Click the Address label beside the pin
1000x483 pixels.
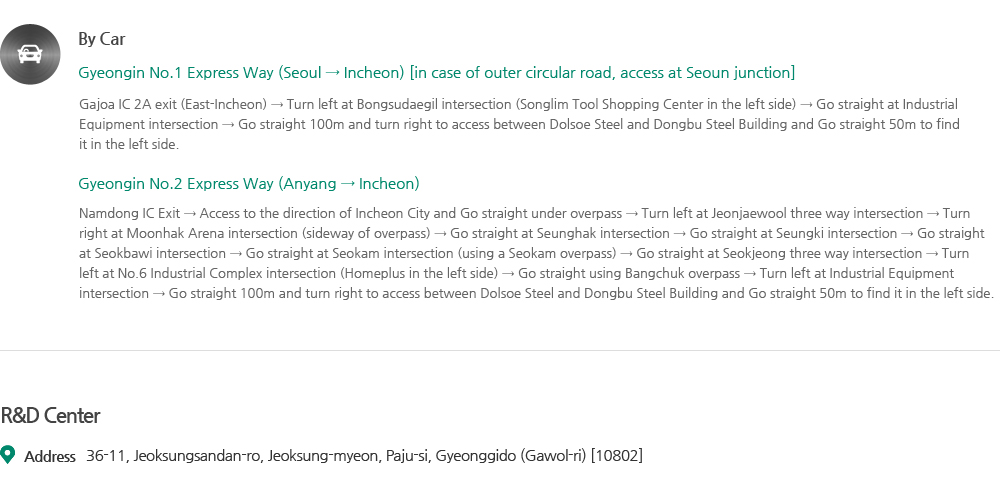pos(50,456)
